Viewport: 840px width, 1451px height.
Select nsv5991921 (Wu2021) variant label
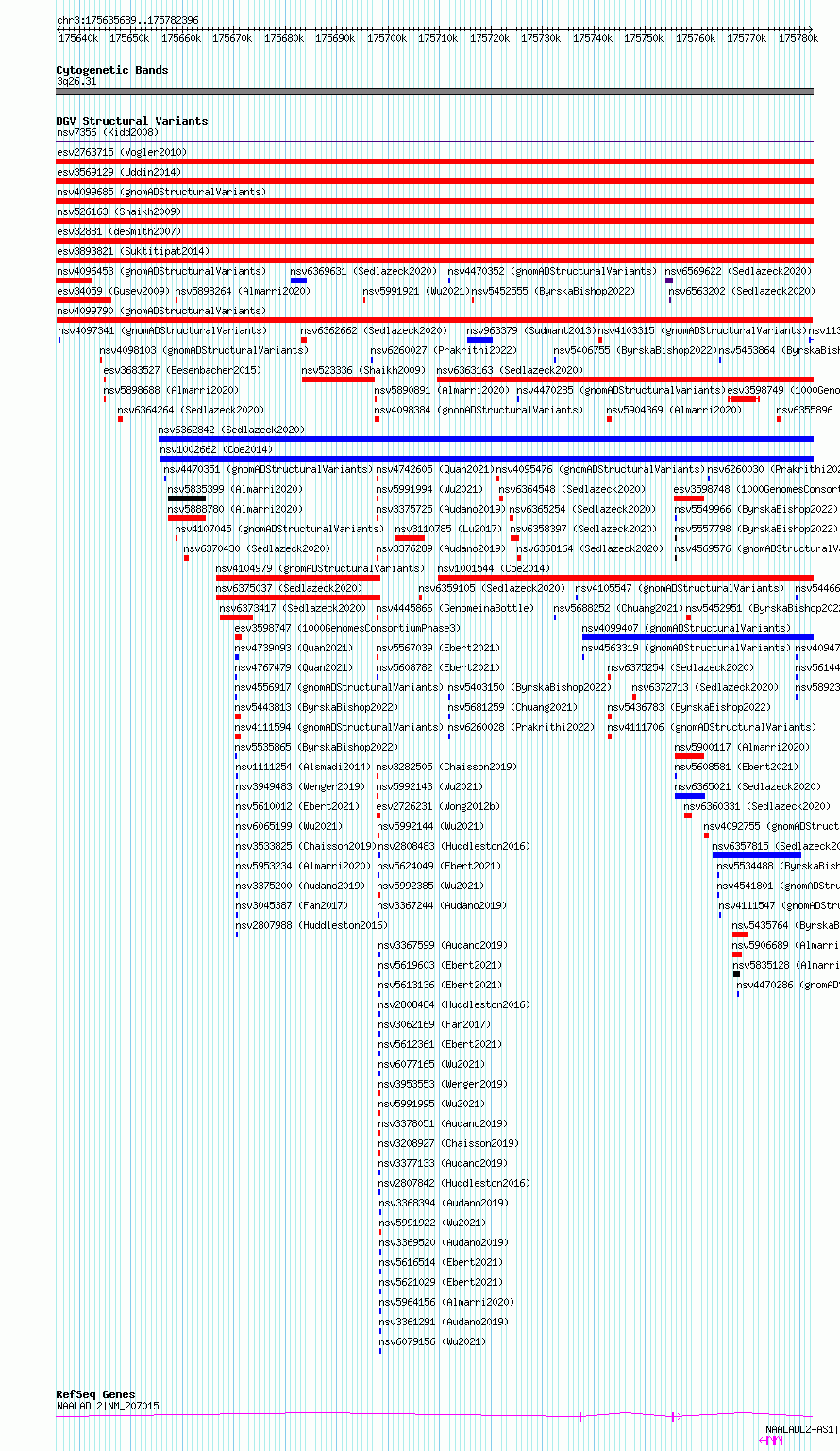[415, 291]
